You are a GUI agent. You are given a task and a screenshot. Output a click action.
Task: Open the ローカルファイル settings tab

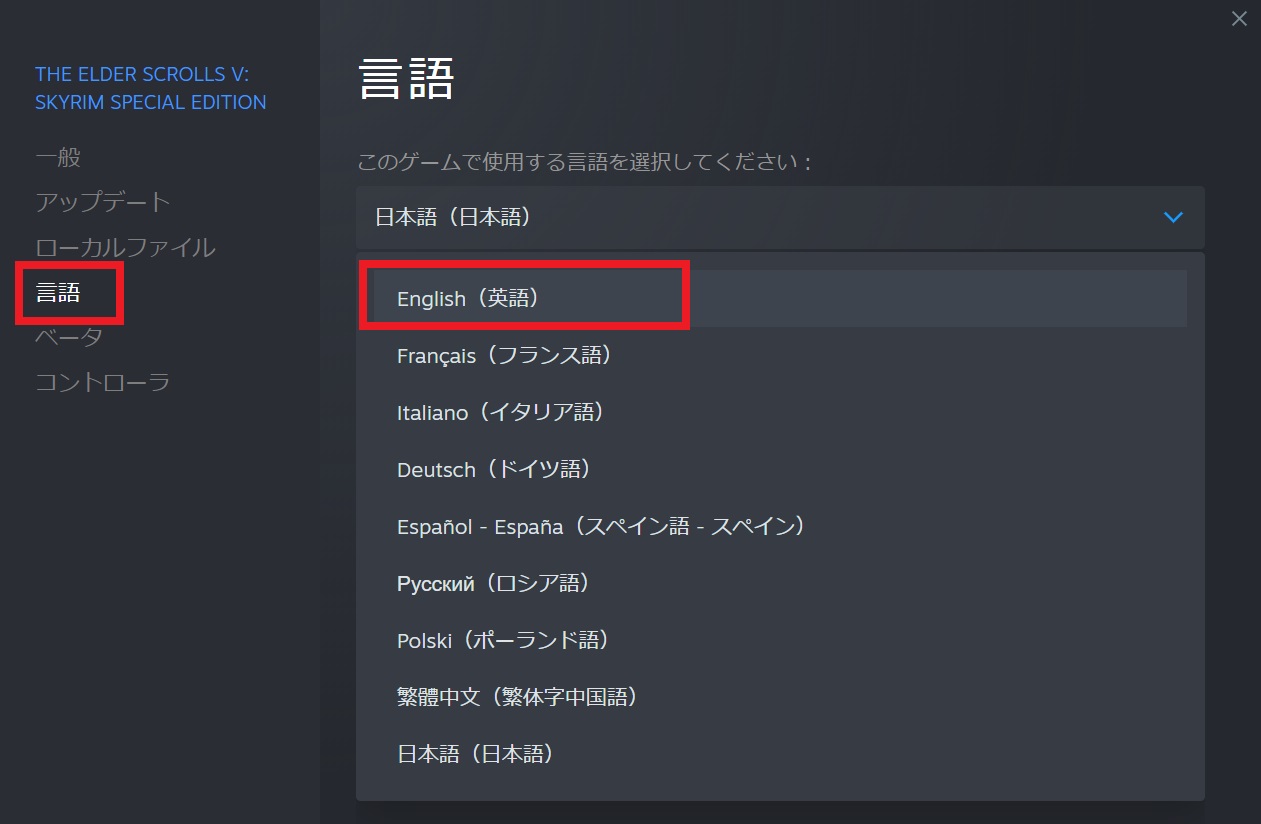point(125,247)
